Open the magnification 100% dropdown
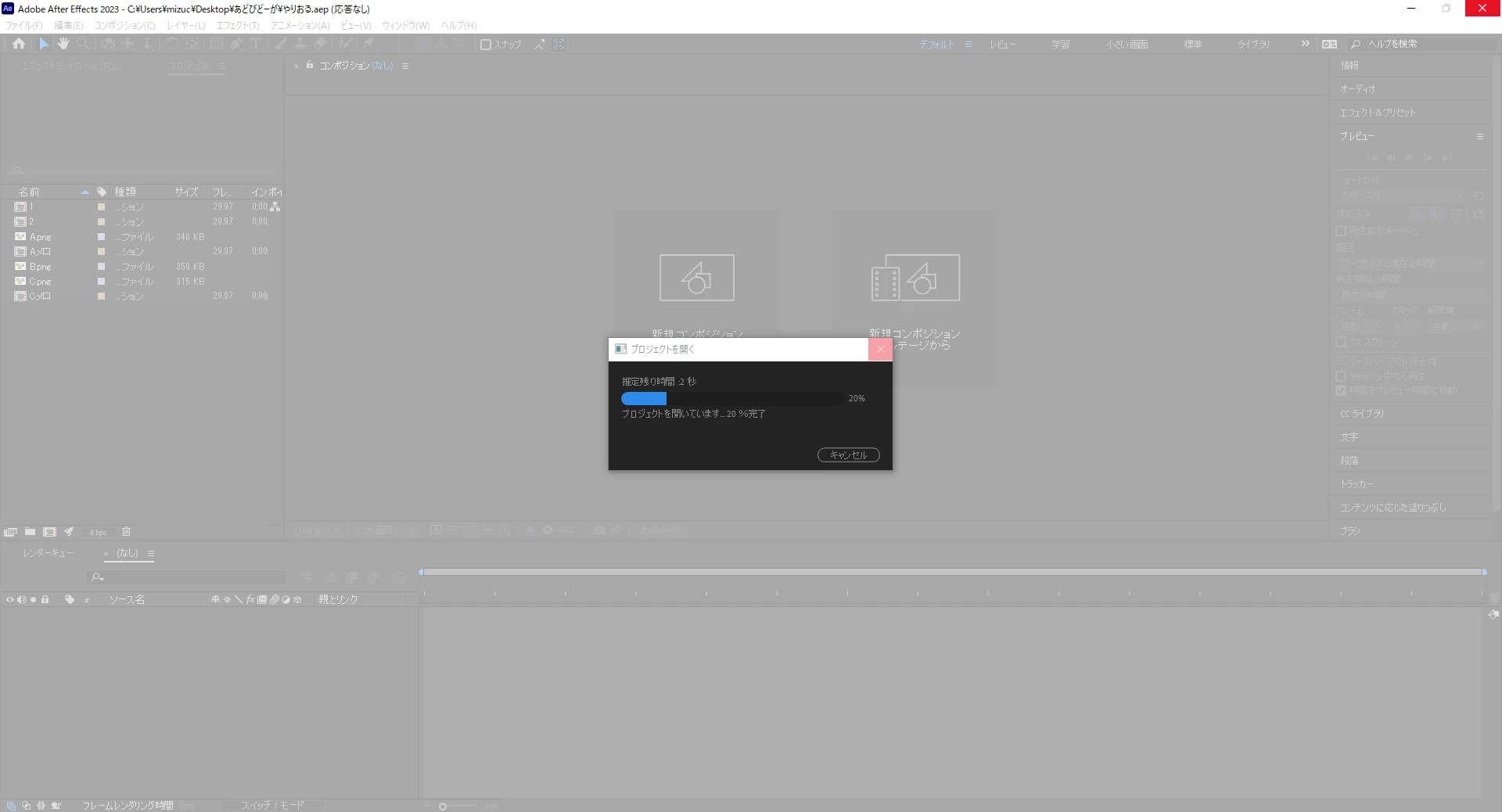1502x812 pixels. [318, 530]
